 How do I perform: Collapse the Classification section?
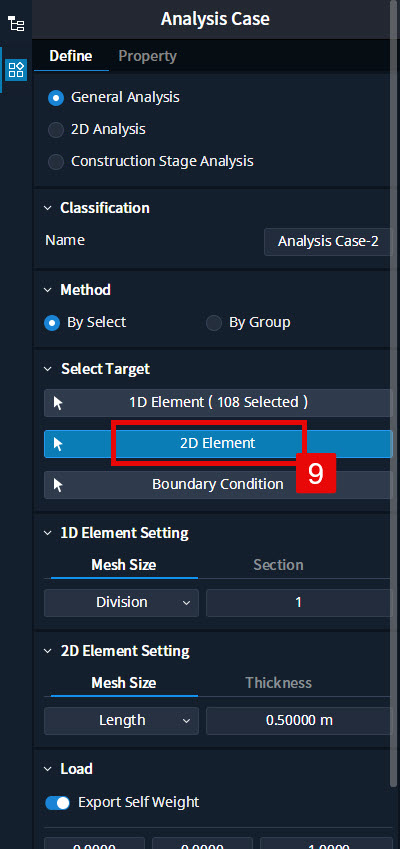[x=48, y=208]
